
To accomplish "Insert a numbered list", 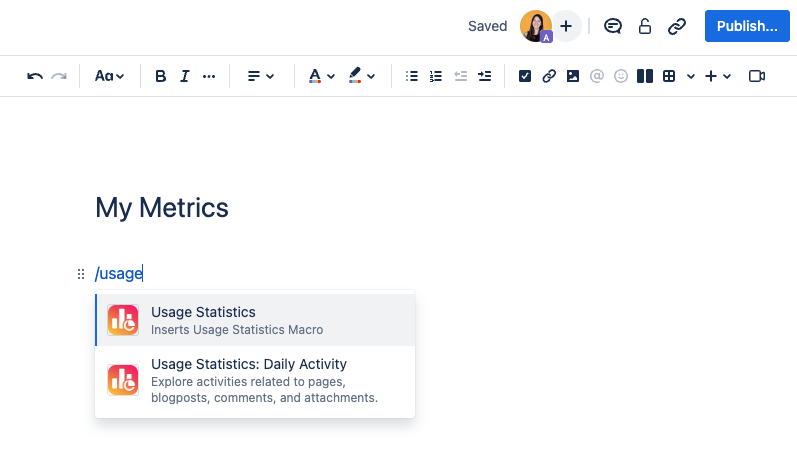I will 435,76.
